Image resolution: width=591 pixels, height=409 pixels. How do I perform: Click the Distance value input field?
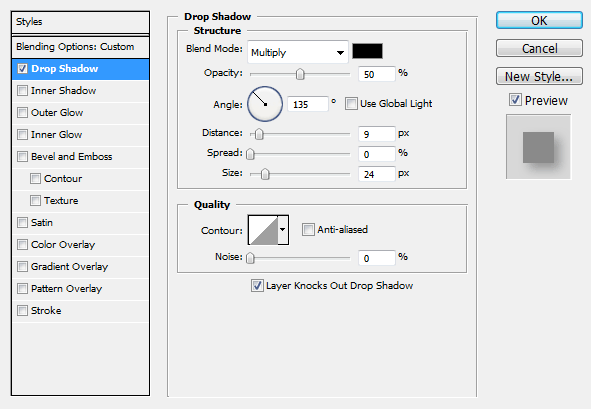point(377,134)
